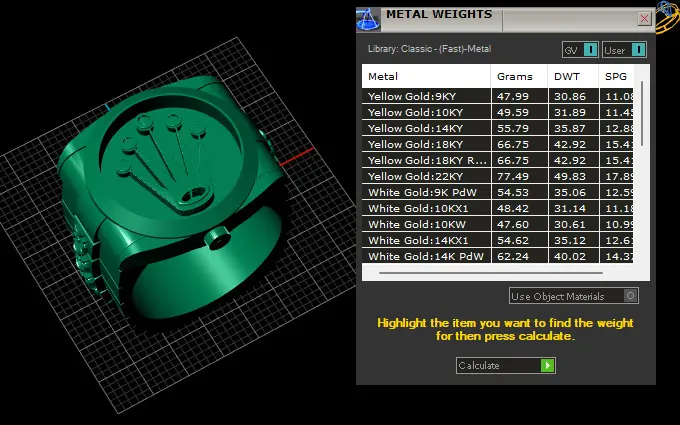Click the 47.99 grams value
This screenshot has height=425, width=680.
[x=513, y=96]
